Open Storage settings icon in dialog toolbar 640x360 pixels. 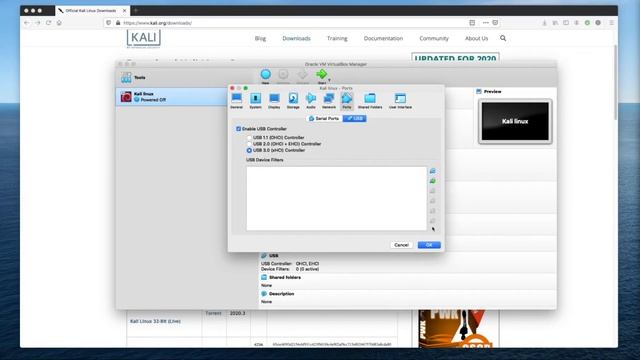(x=293, y=100)
